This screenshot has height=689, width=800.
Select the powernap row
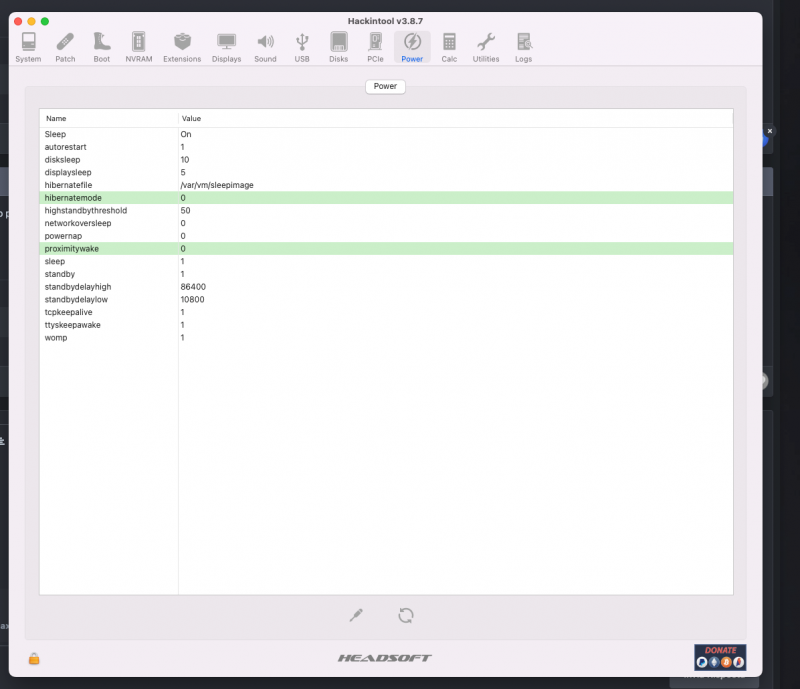tap(386, 236)
